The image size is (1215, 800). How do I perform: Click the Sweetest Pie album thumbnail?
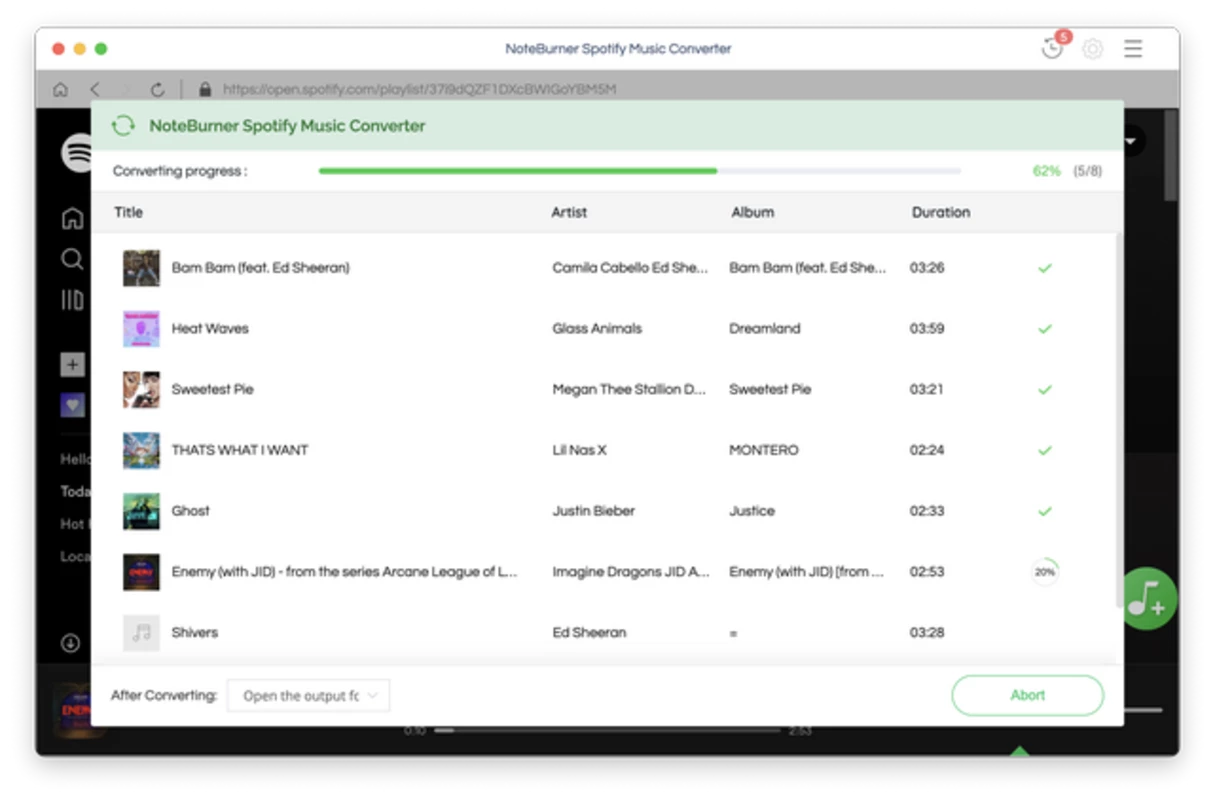point(141,390)
